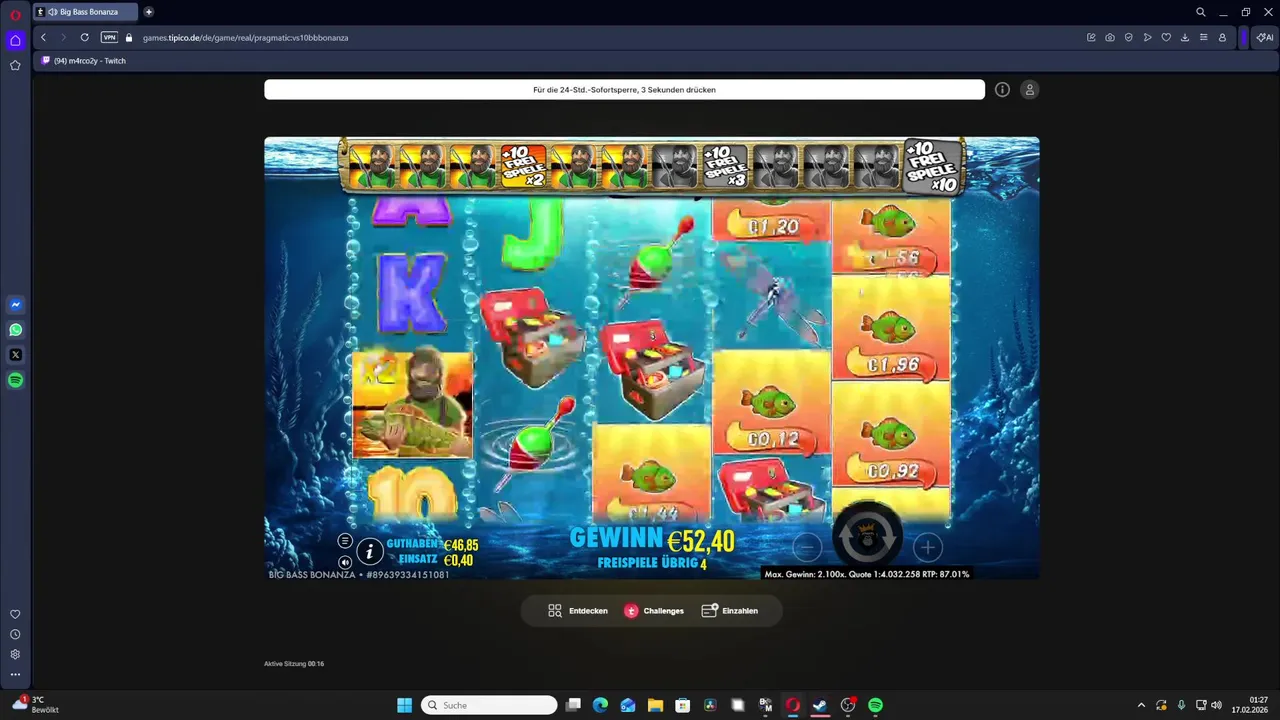Go back in the browser
This screenshot has height=720, width=1280.
(x=43, y=37)
